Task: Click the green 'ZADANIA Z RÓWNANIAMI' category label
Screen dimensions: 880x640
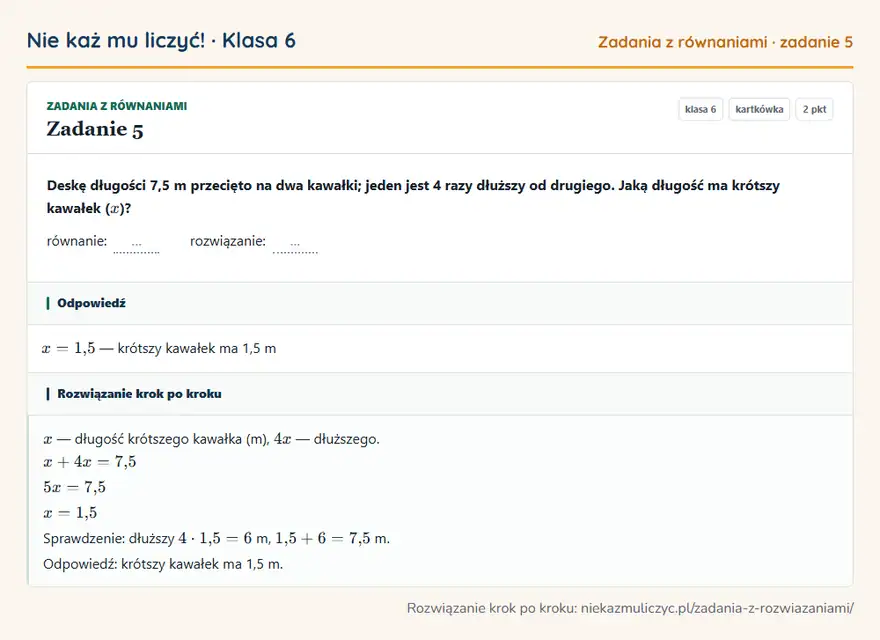Action: (x=117, y=106)
